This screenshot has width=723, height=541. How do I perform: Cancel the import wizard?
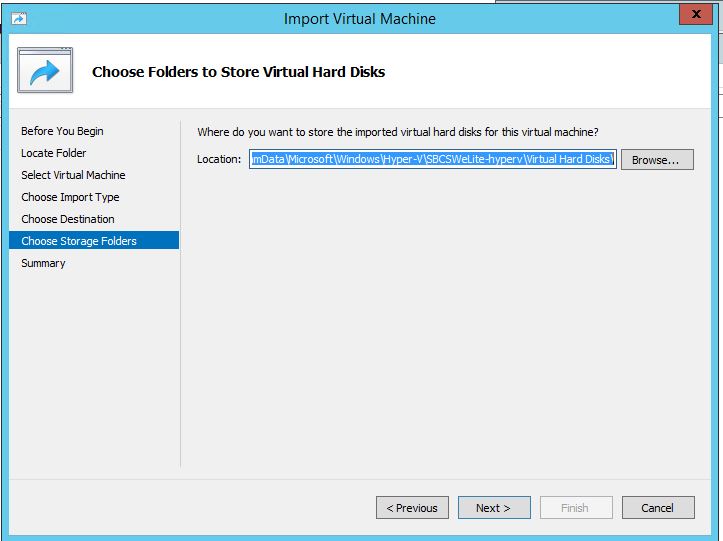point(657,508)
